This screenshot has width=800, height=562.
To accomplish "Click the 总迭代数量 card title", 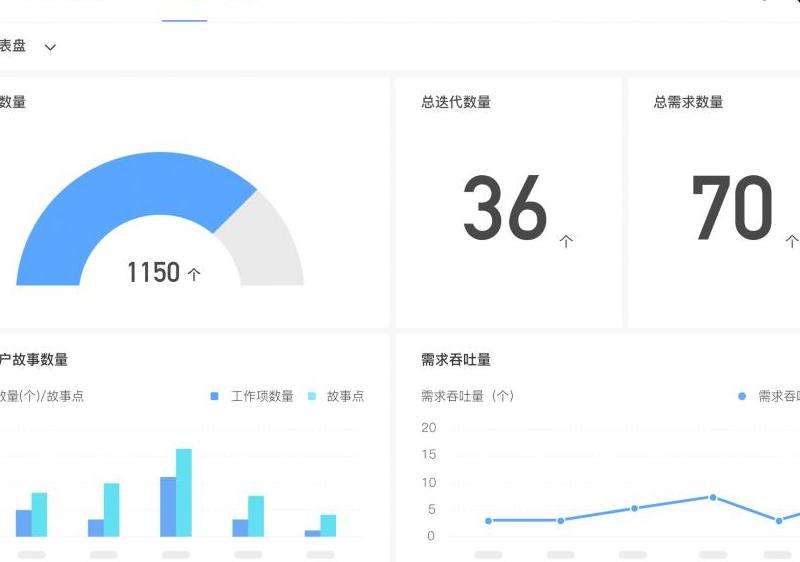I will tap(456, 102).
